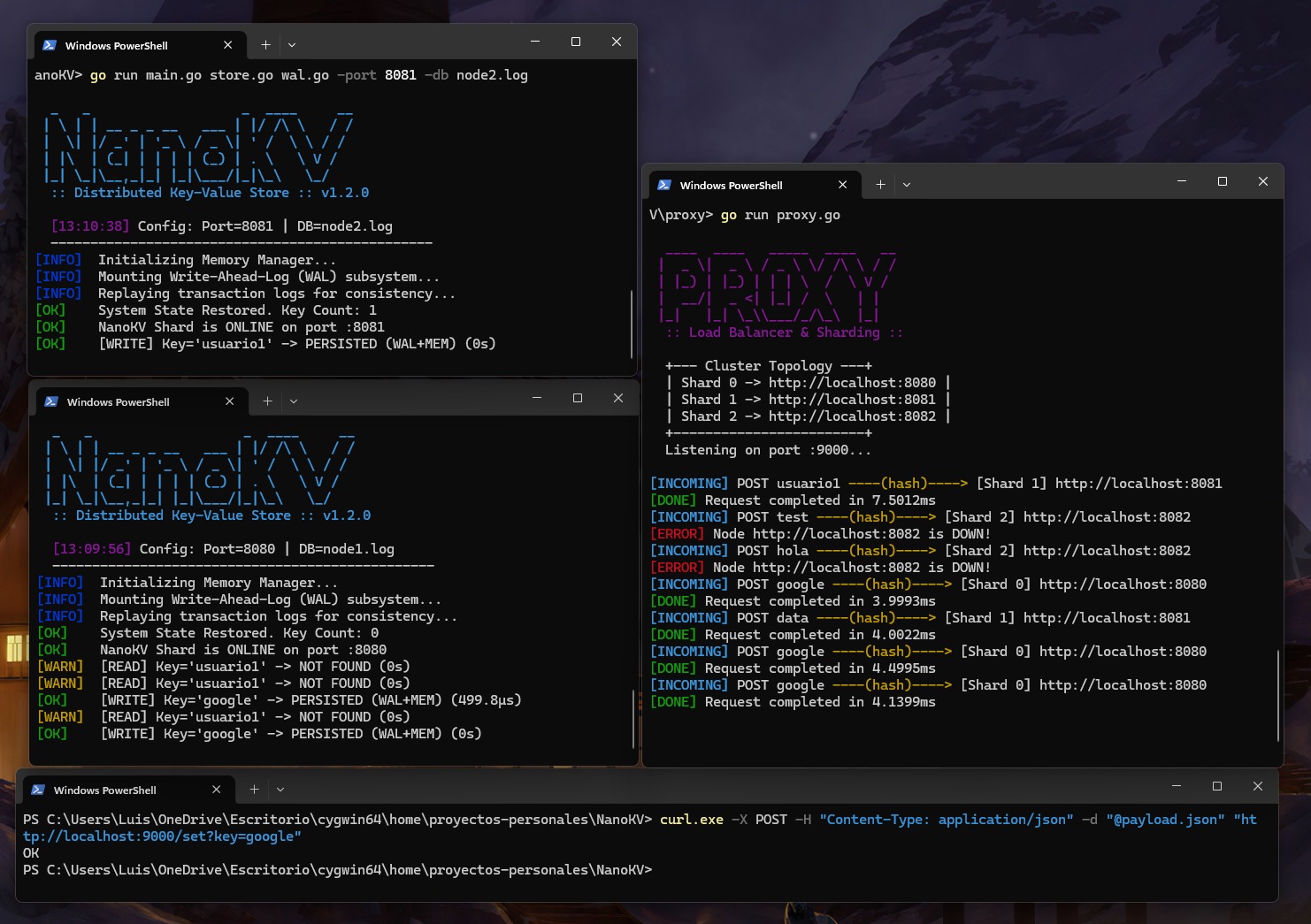Add new tab in curl PowerShell window

[254, 790]
